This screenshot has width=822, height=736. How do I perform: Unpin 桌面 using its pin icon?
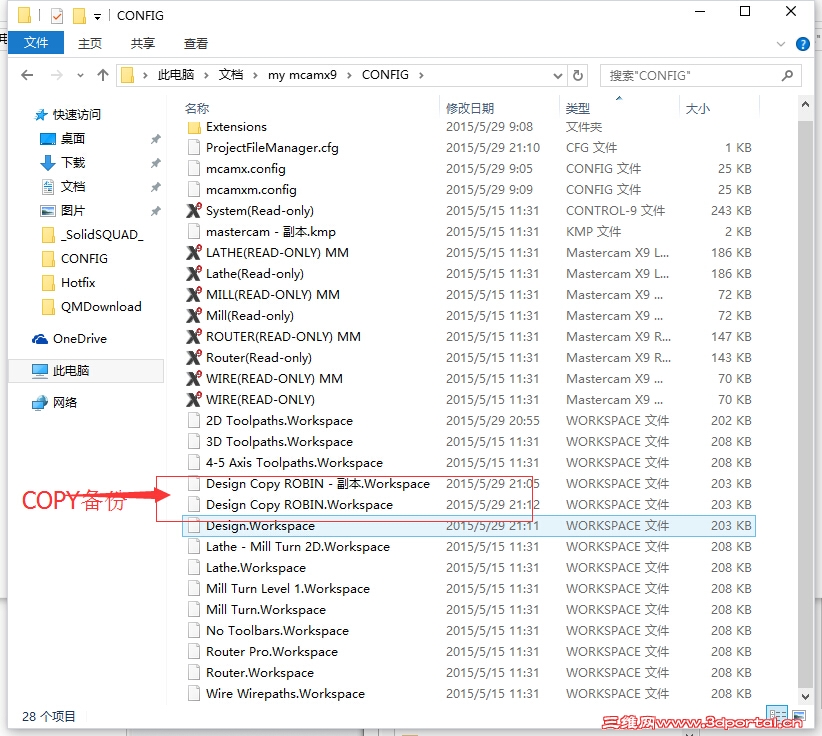[155, 139]
